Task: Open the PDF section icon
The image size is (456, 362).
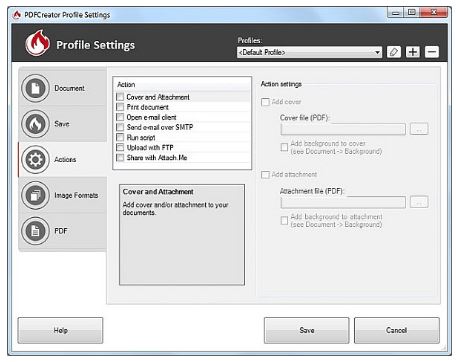Action: [x=35, y=231]
